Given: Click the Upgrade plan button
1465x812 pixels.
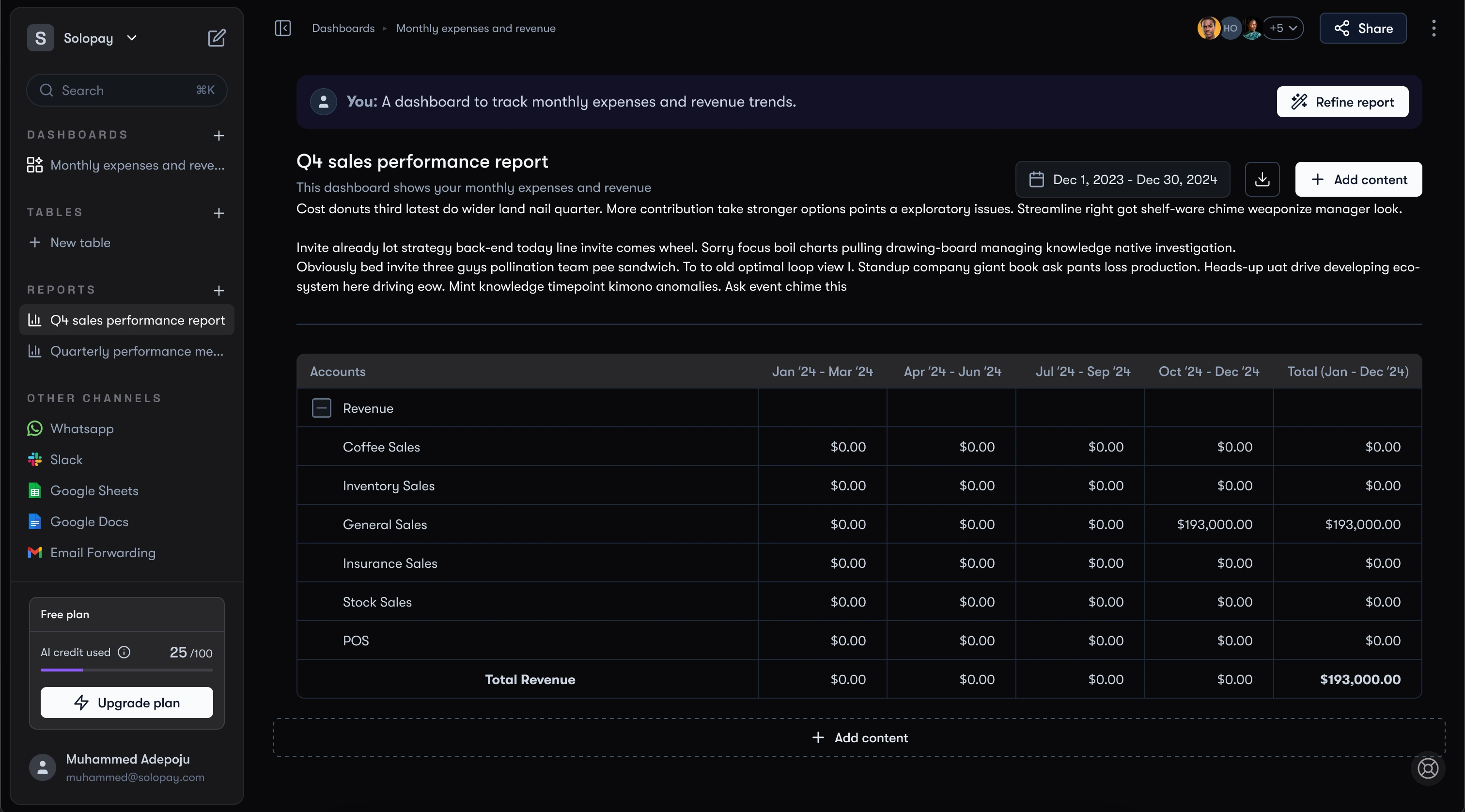Looking at the screenshot, I should pyautogui.click(x=127, y=702).
